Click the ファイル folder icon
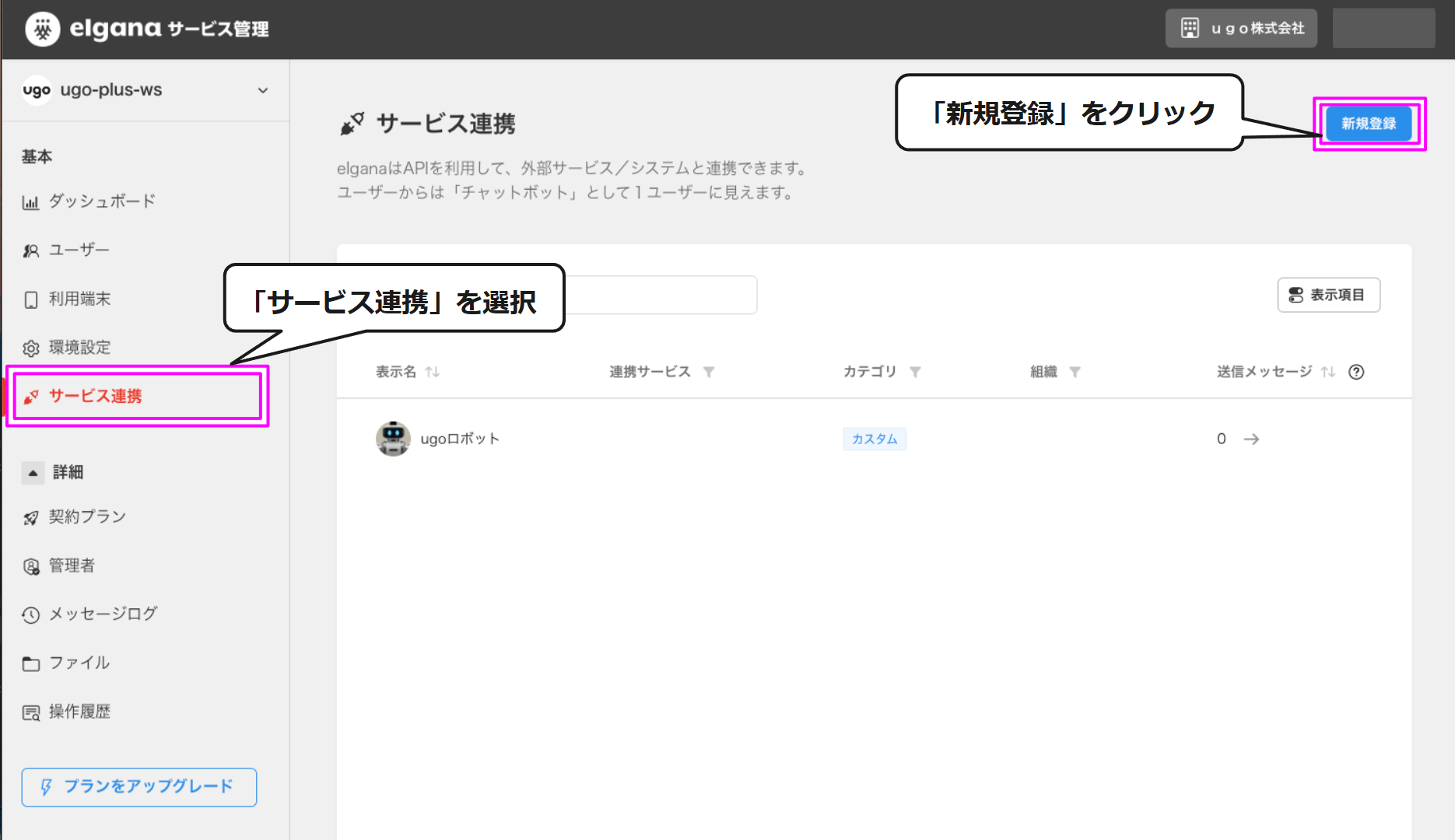 (x=31, y=664)
